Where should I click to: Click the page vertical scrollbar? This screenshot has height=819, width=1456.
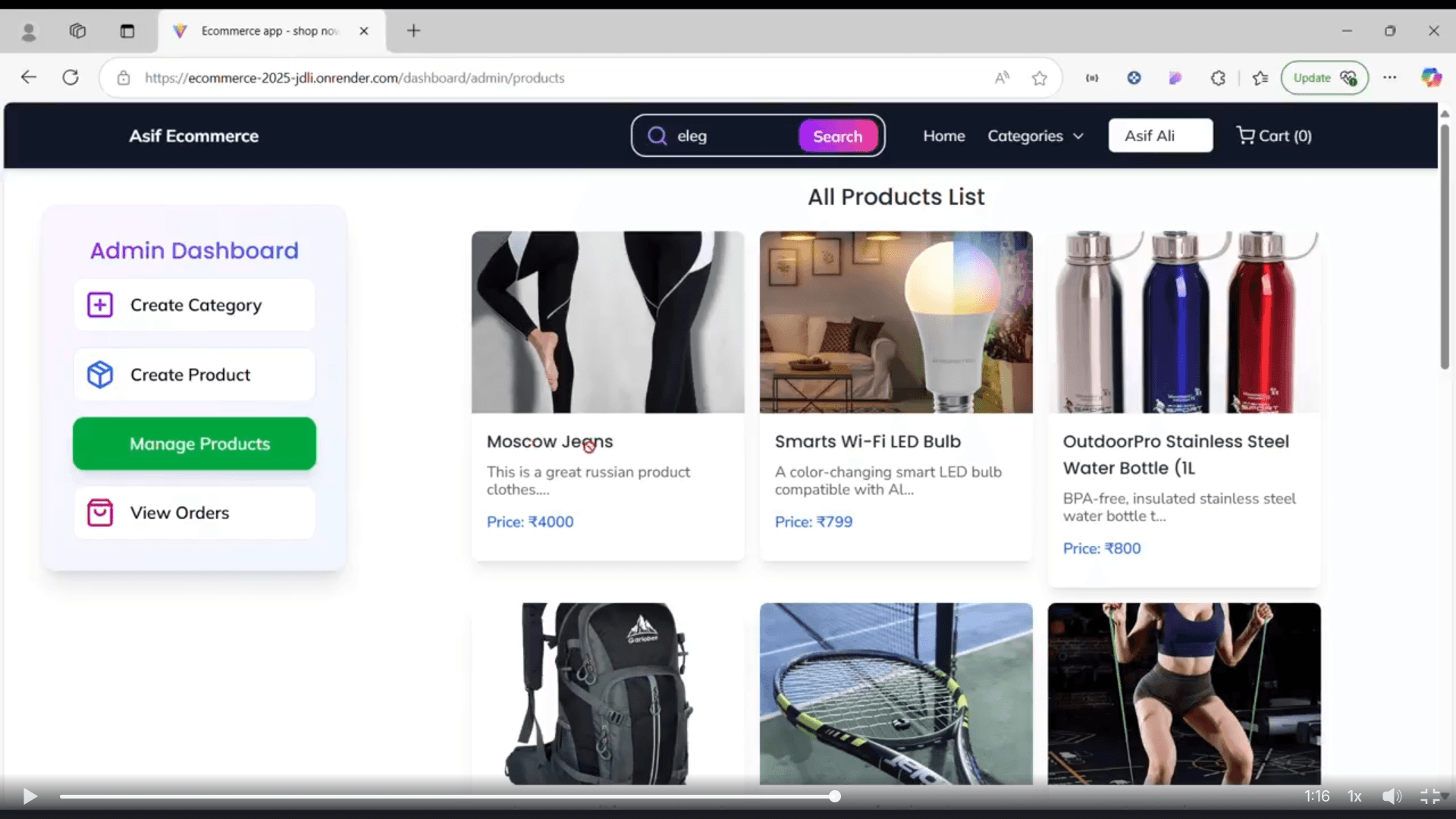[1445, 247]
